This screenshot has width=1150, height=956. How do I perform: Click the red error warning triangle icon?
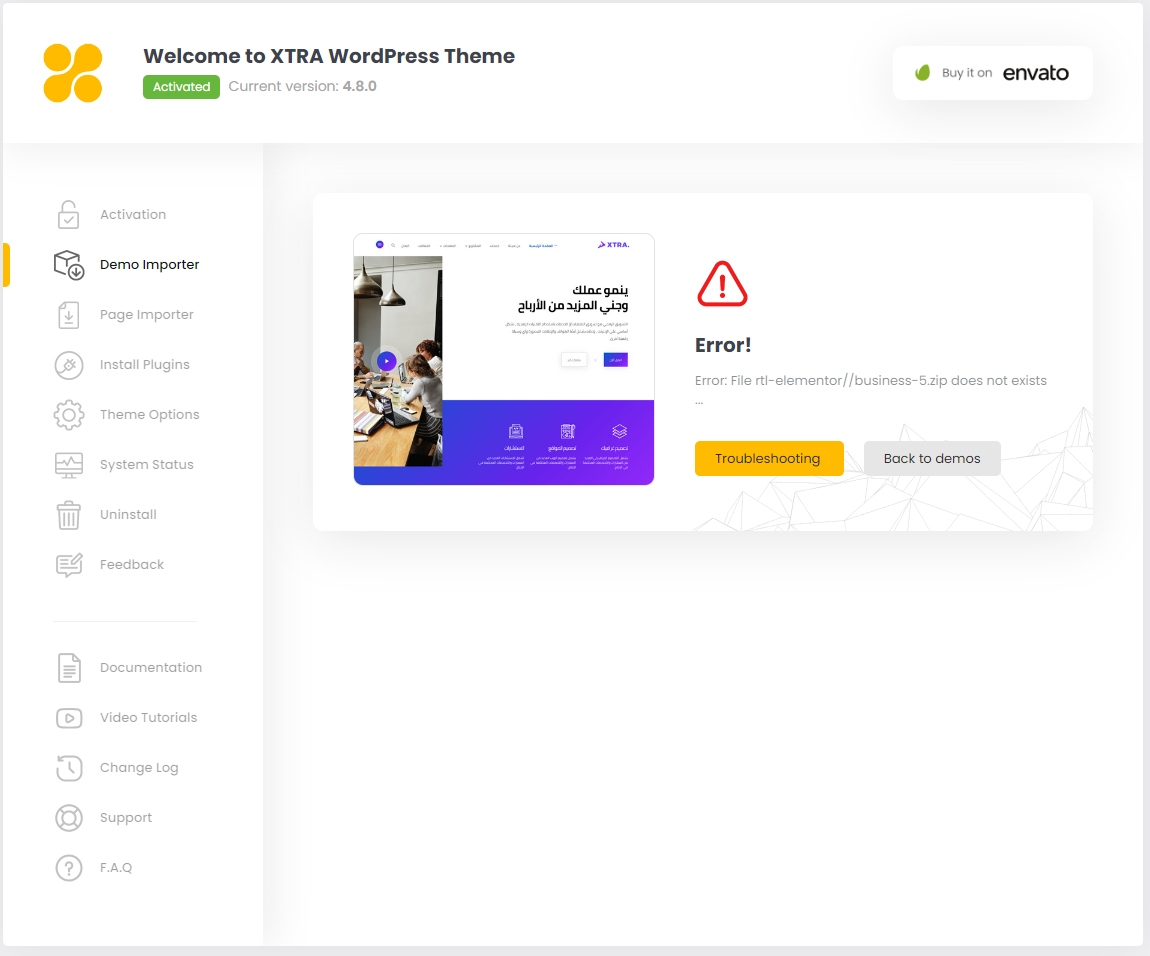pyautogui.click(x=722, y=284)
